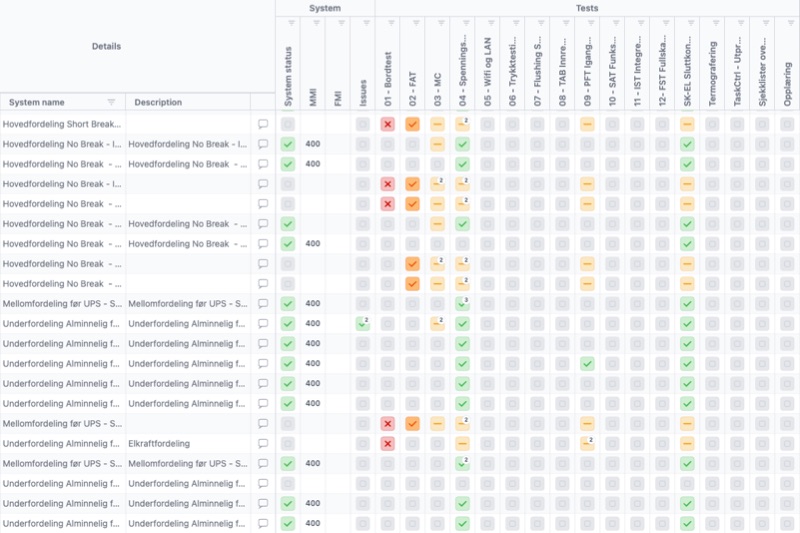Viewport: 800px width, 533px height.
Task: Click PFT Igang badge on Elkraftfordeling row
Action: [587, 443]
